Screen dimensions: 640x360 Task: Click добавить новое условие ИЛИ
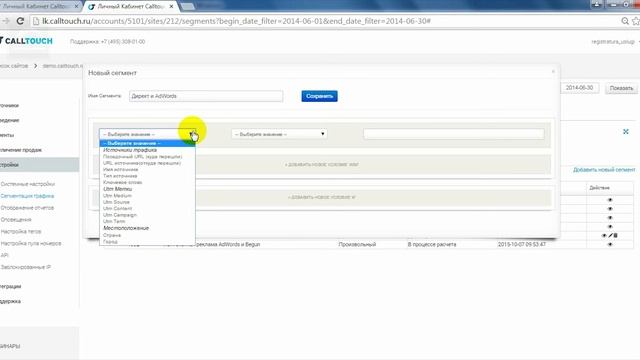point(322,164)
